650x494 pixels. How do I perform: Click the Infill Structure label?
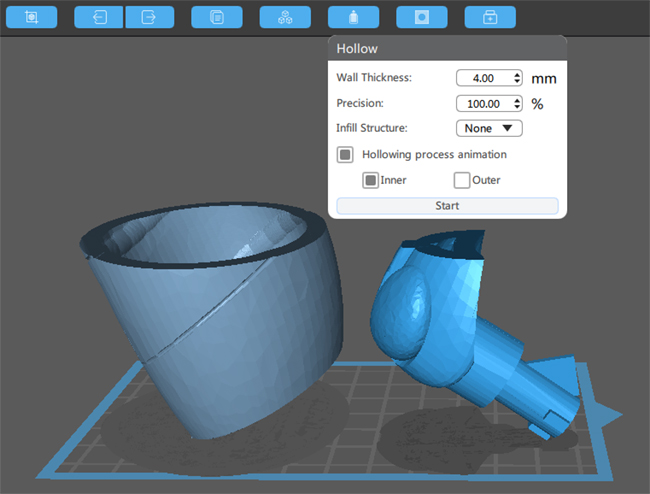click(x=371, y=128)
